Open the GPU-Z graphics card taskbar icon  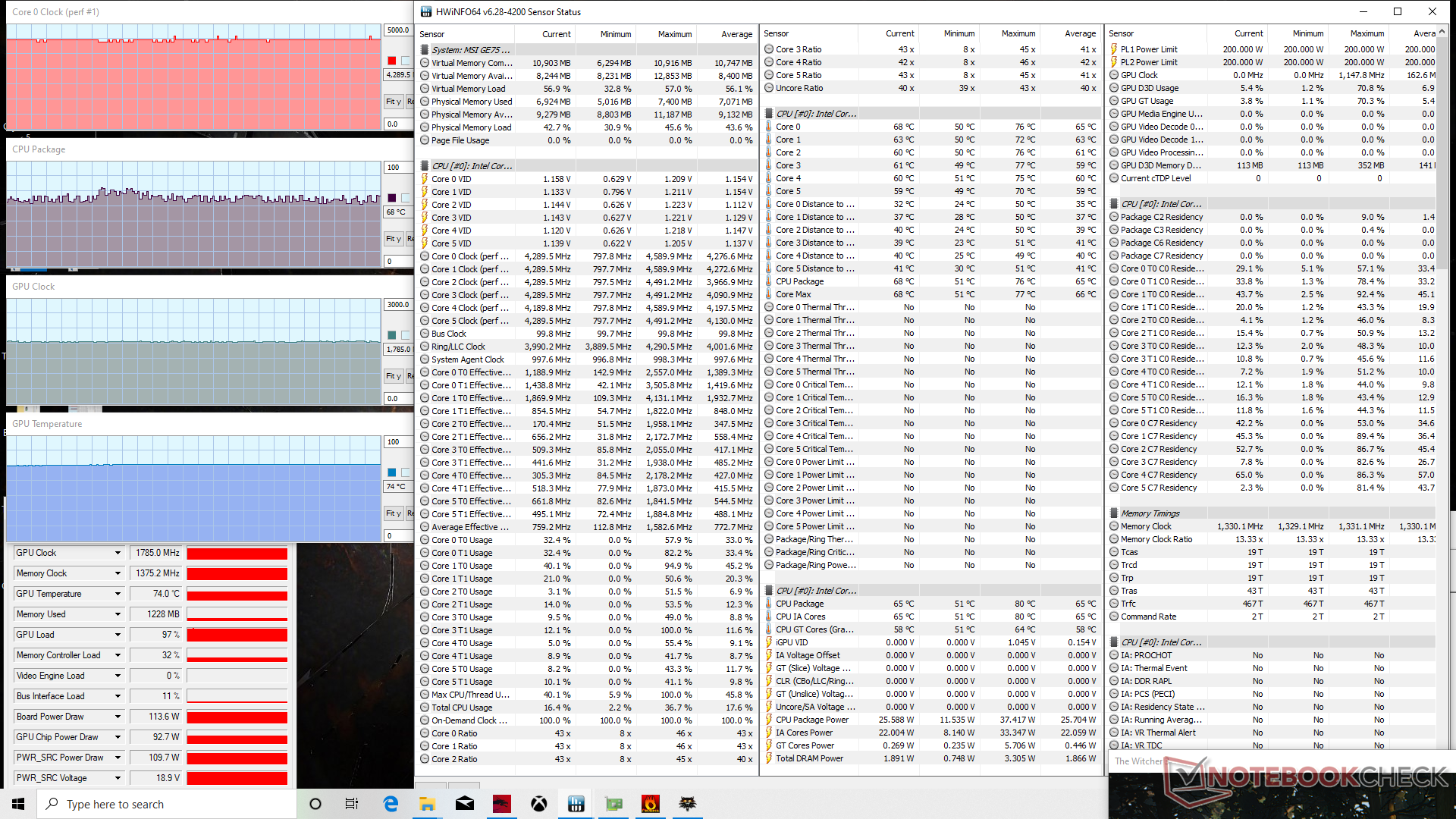pos(613,804)
